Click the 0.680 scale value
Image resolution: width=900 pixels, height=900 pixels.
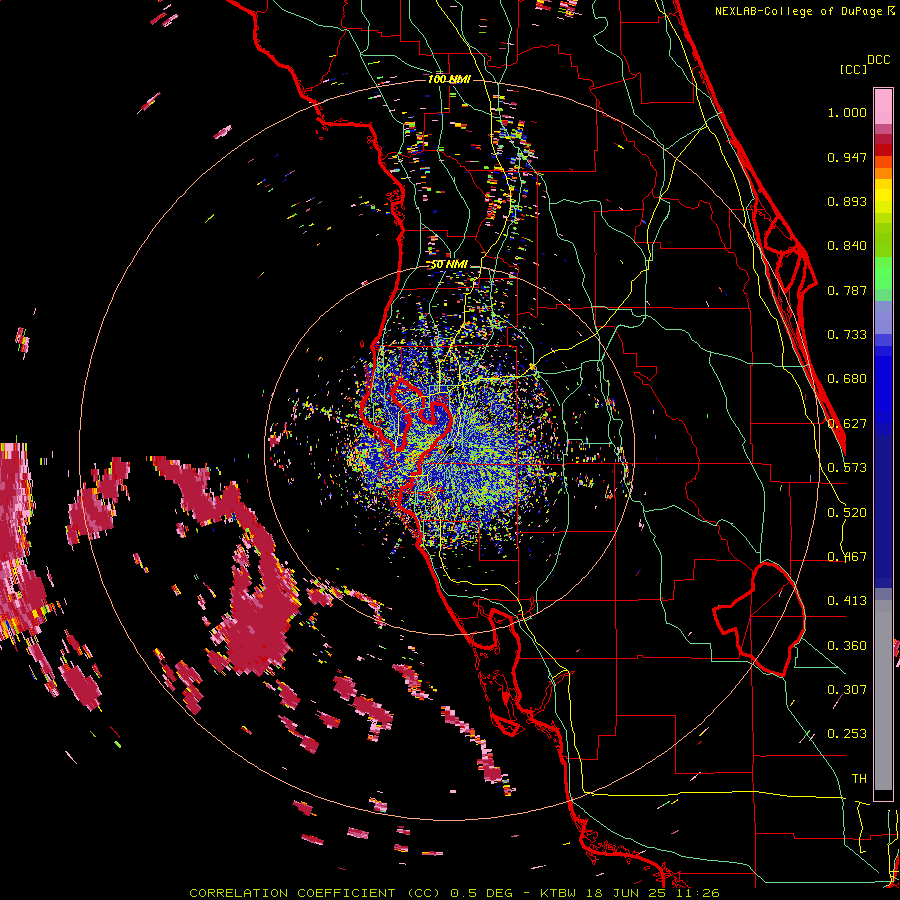(x=847, y=379)
